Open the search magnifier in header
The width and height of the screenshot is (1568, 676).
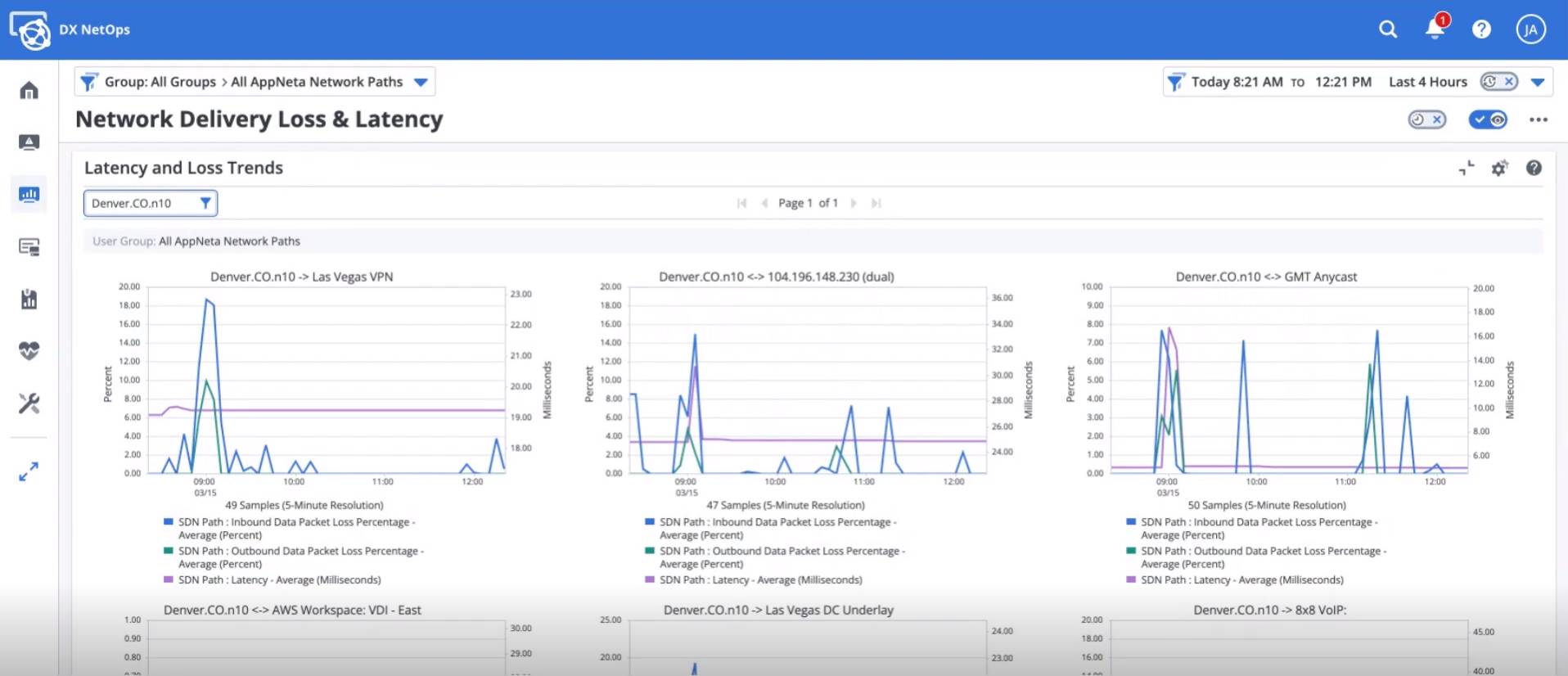click(x=1387, y=29)
